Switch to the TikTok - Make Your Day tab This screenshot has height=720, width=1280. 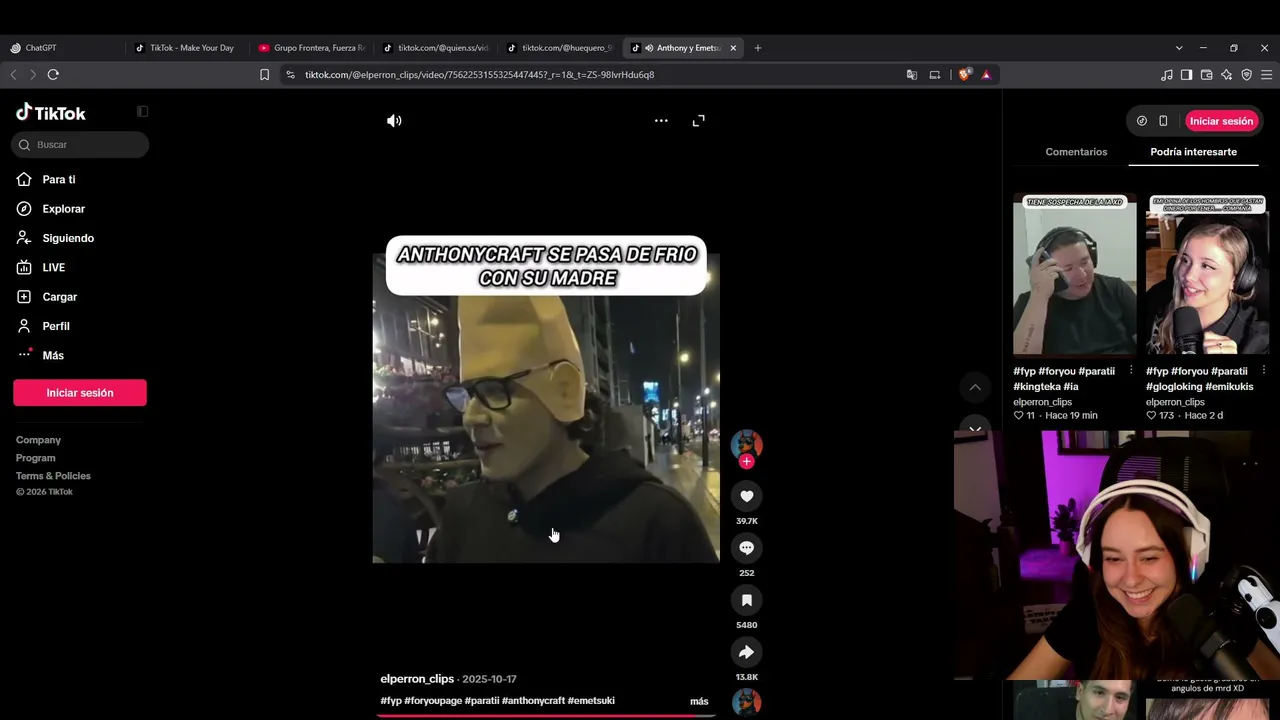coord(186,48)
